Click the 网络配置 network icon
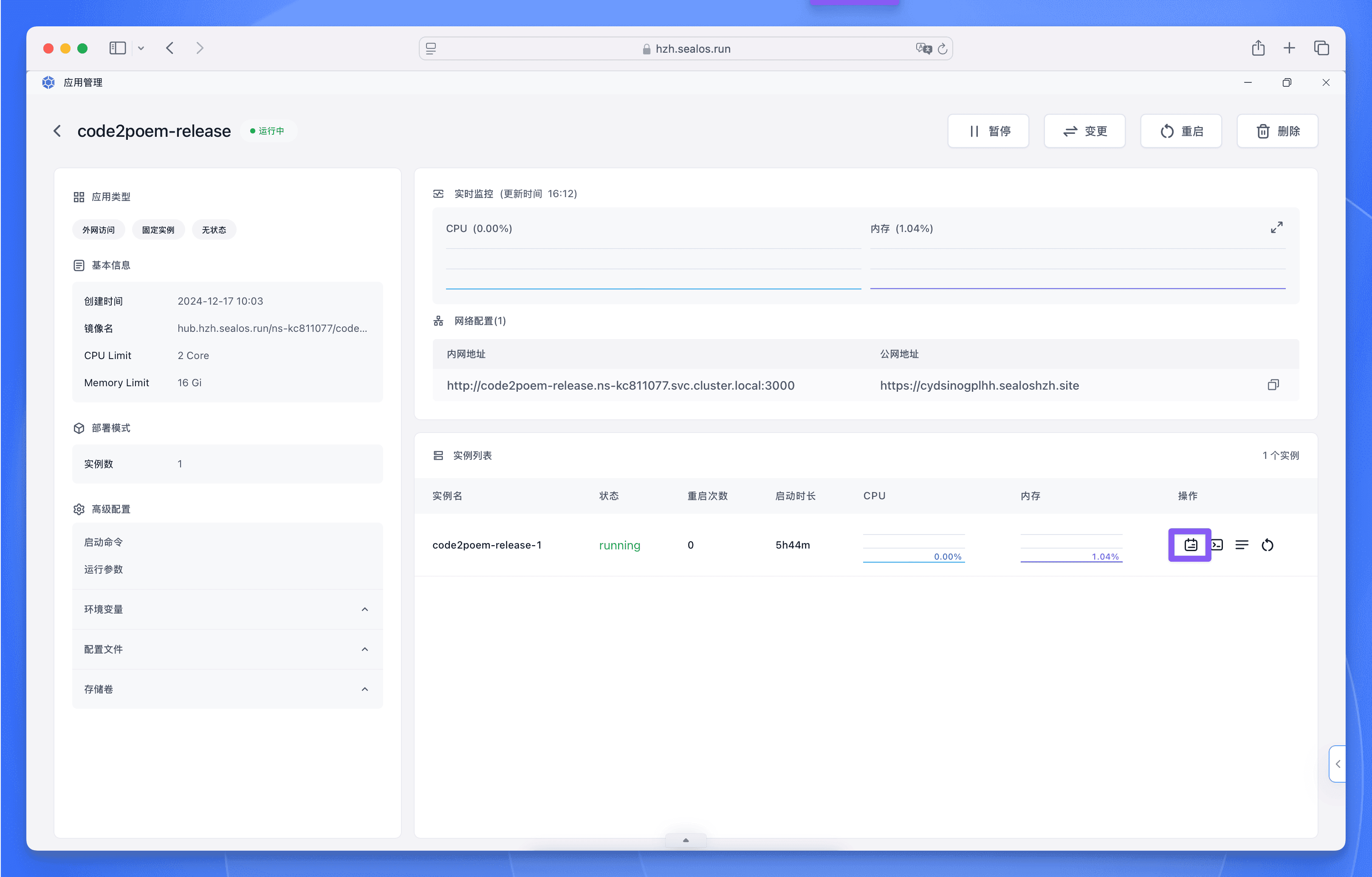 point(438,321)
